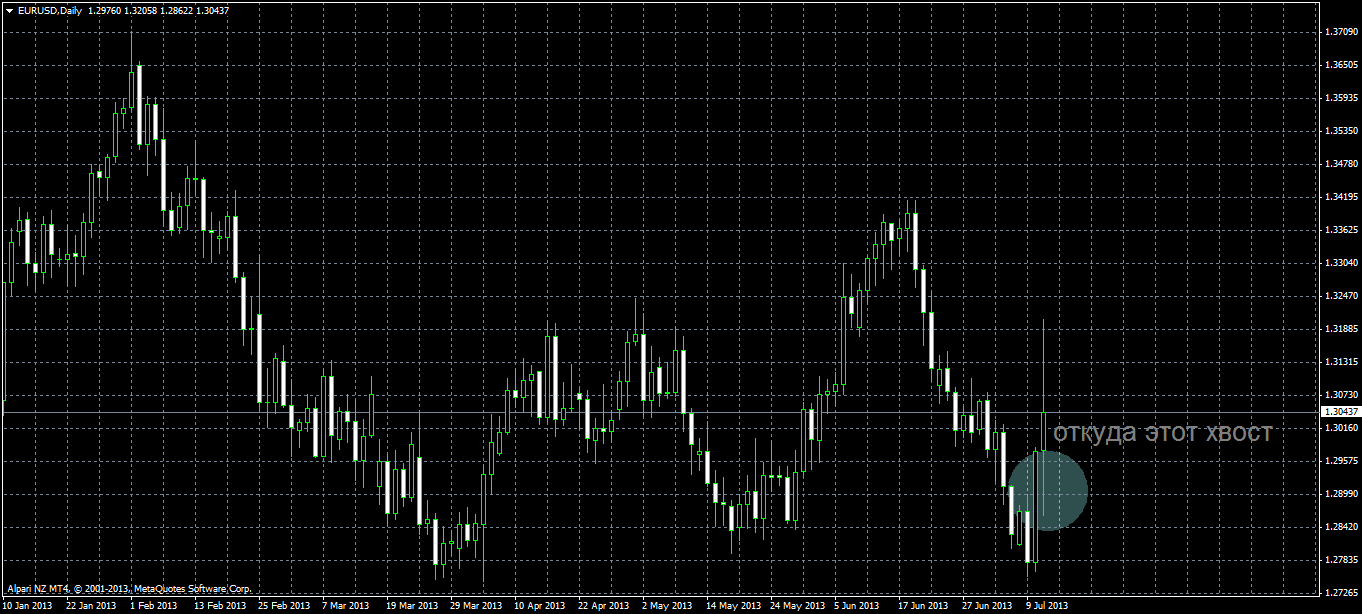Click the 22 Apr 2013 date label

click(604, 606)
